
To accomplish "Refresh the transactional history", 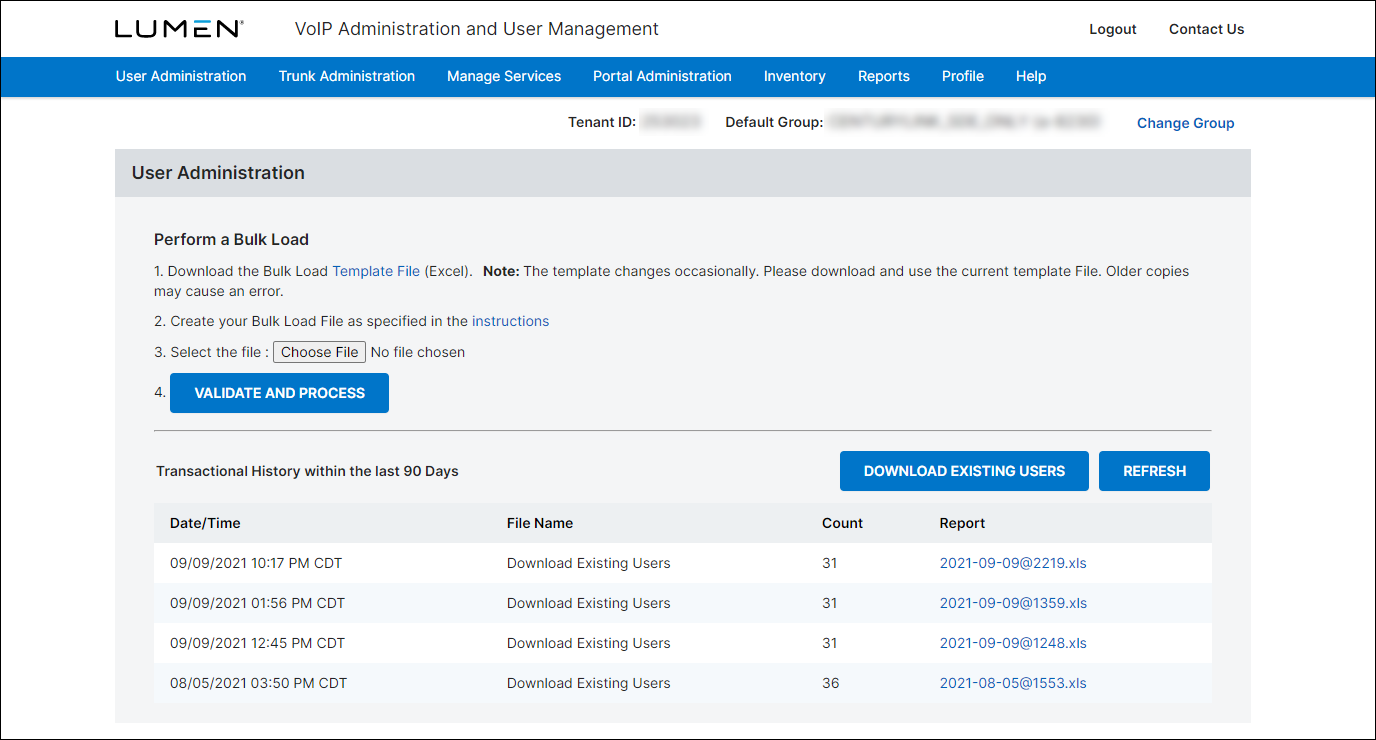I will point(1154,471).
